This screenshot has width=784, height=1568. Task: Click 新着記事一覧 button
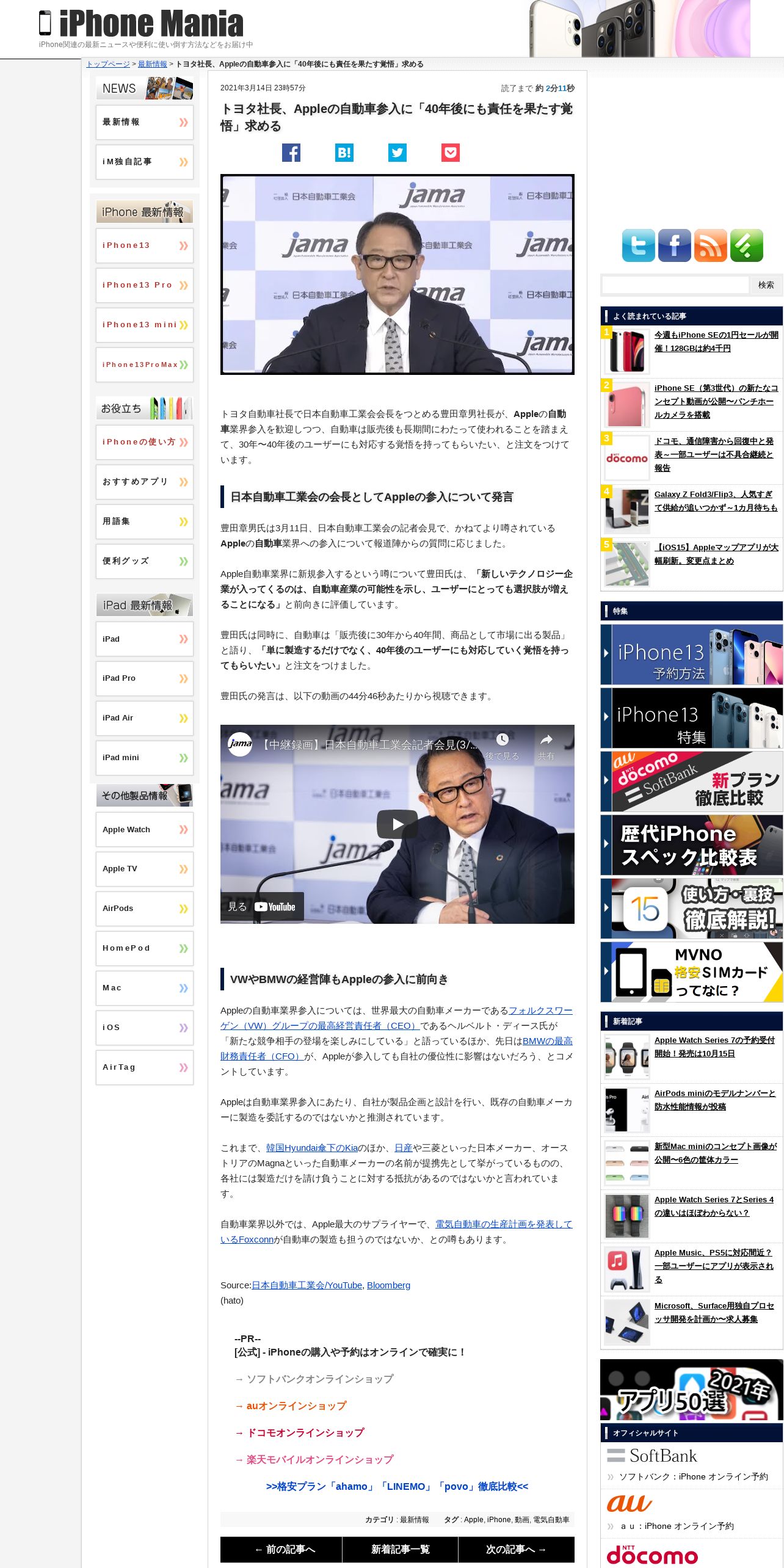click(x=400, y=1549)
